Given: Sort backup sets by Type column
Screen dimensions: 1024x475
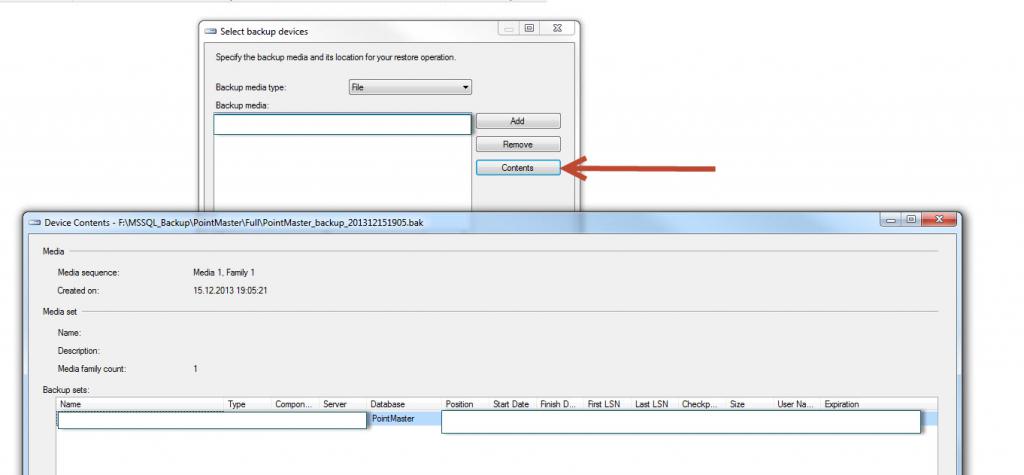Looking at the screenshot, I should pyautogui.click(x=249, y=404).
